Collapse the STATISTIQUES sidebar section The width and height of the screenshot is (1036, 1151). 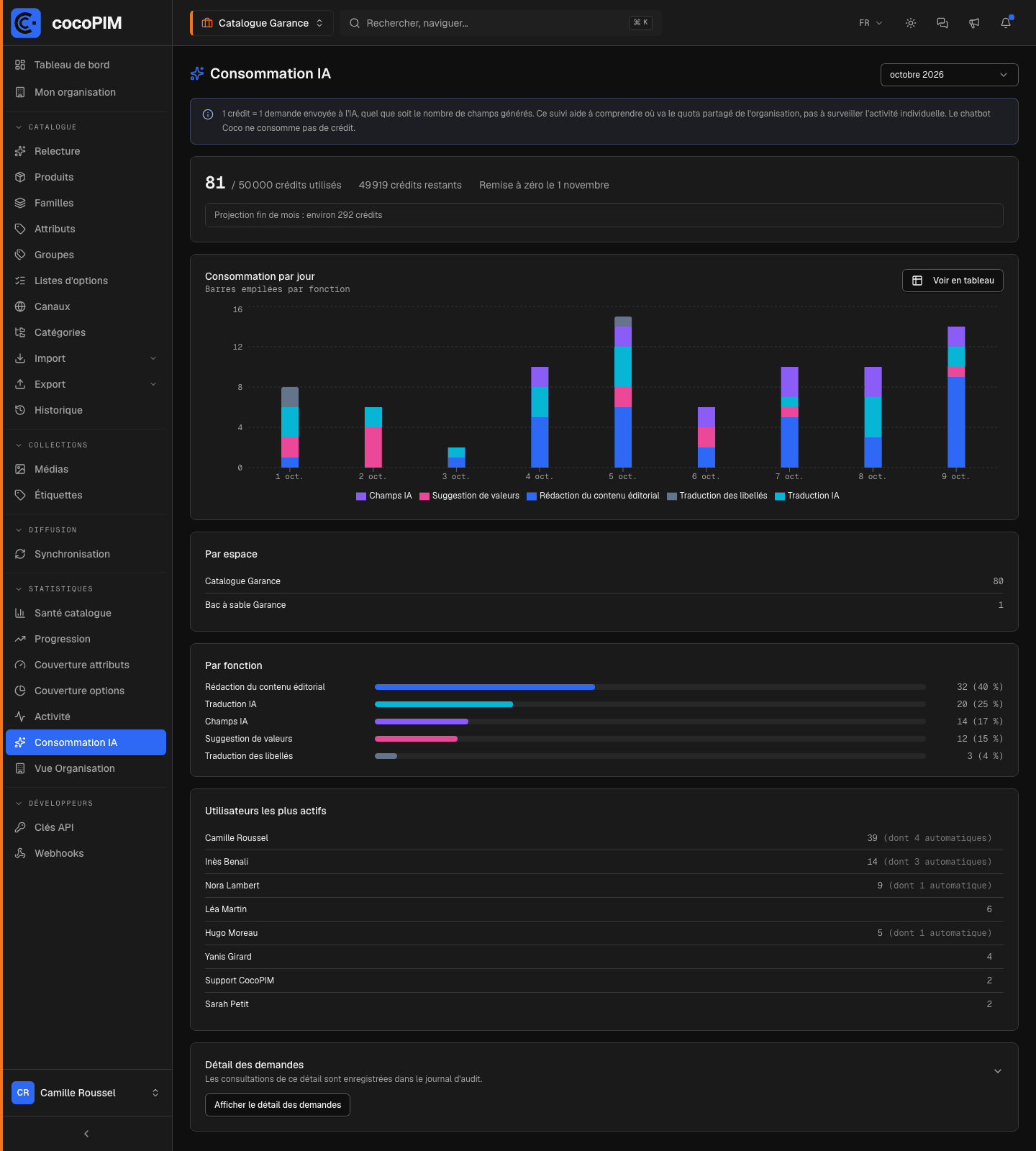pos(54,589)
